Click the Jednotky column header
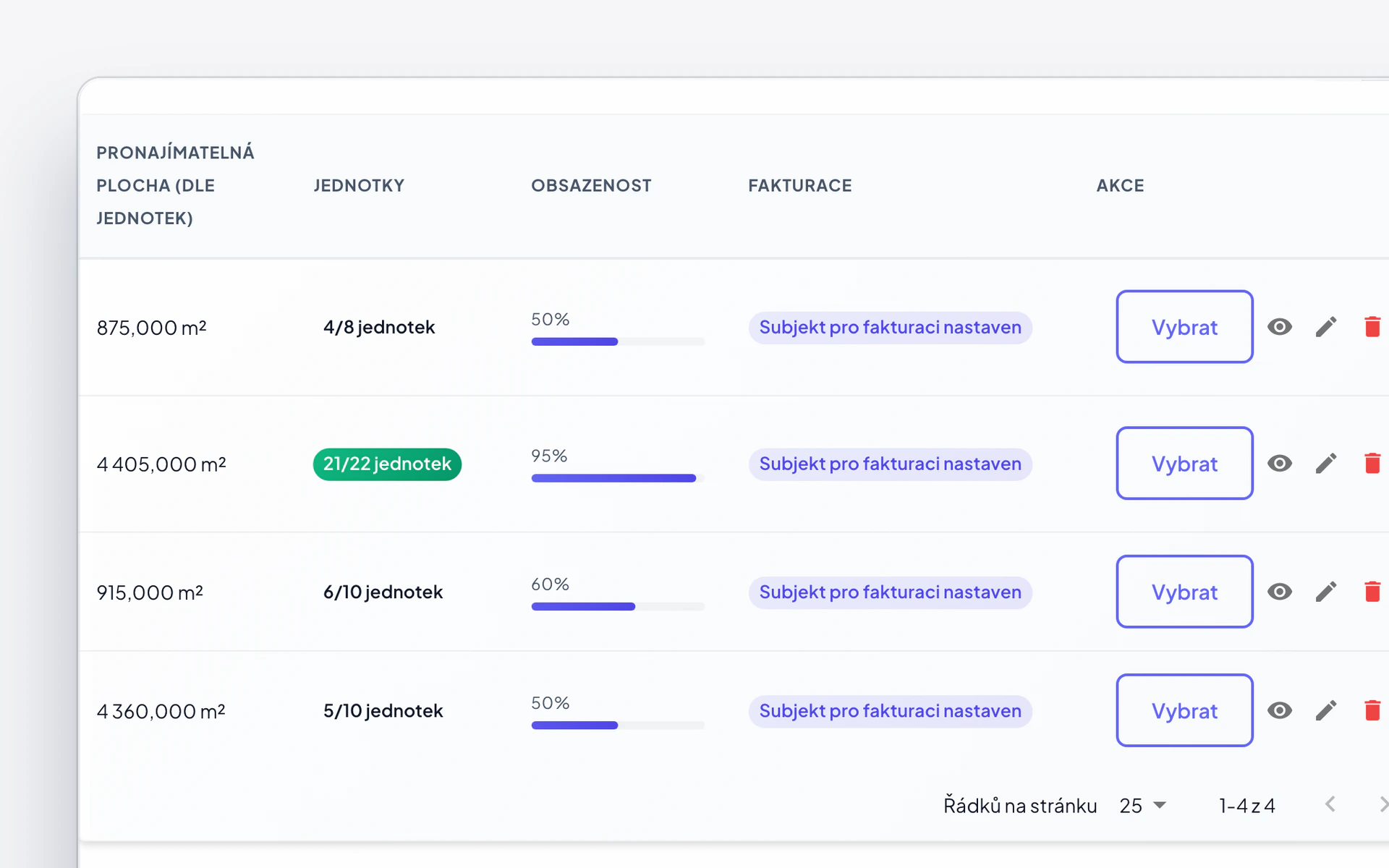The image size is (1389, 868). click(359, 185)
